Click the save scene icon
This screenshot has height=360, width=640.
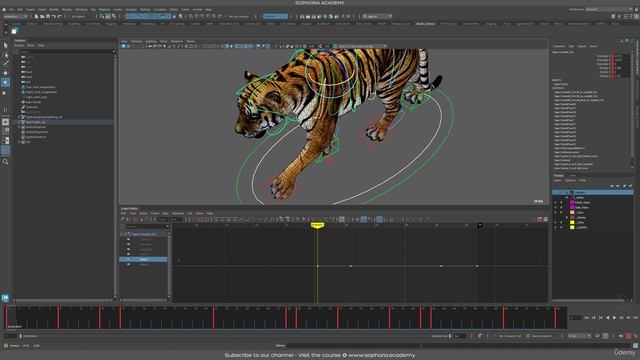coord(48,16)
